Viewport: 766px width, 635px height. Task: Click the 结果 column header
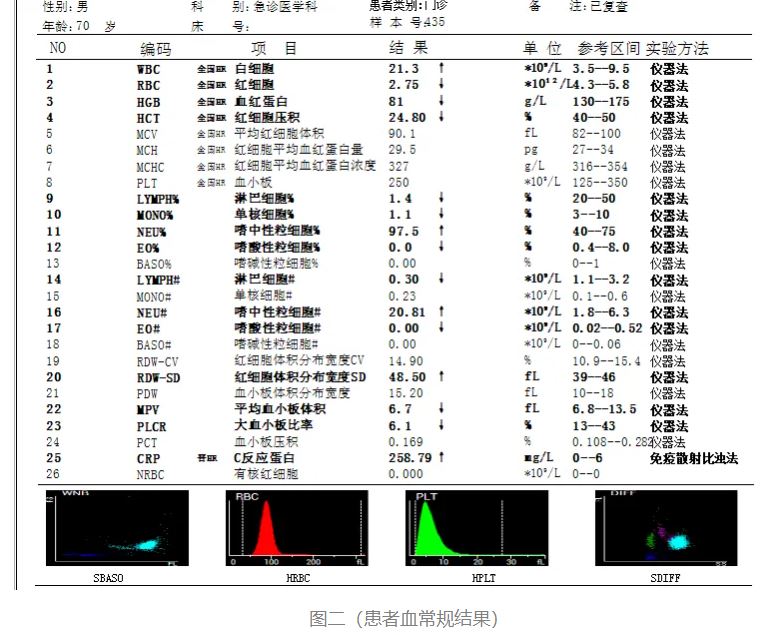coord(408,48)
